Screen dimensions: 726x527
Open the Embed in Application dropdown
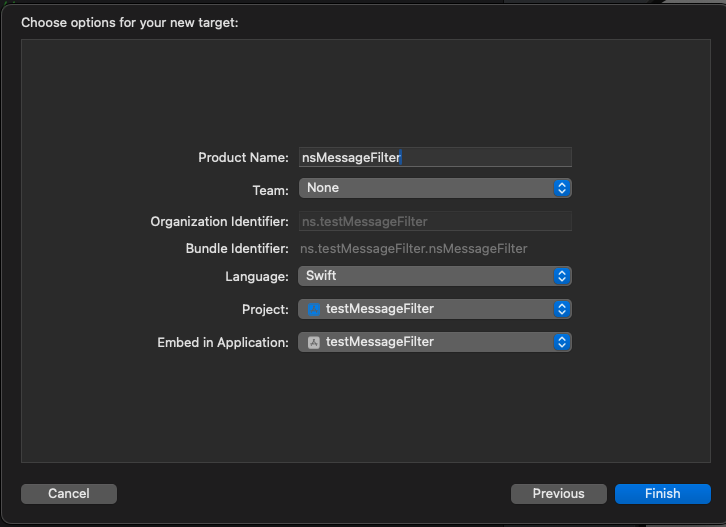click(x=435, y=342)
